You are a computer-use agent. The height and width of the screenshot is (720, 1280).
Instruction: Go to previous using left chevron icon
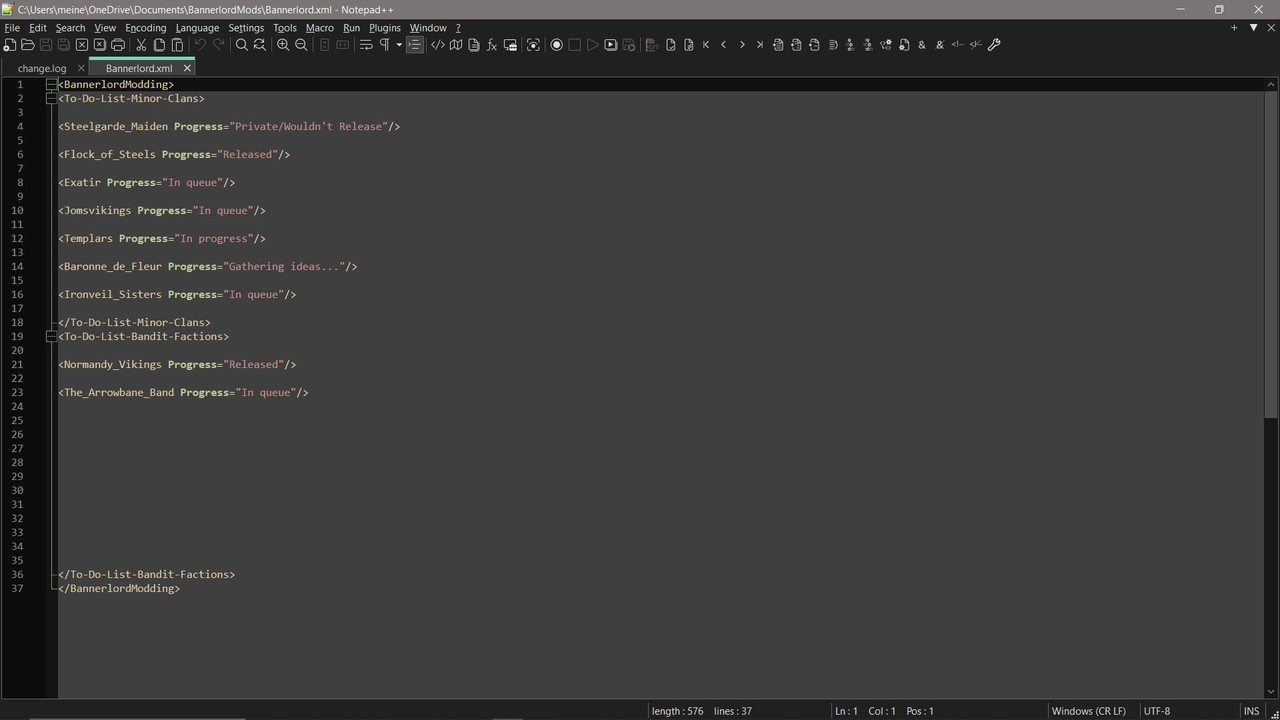[x=724, y=45]
